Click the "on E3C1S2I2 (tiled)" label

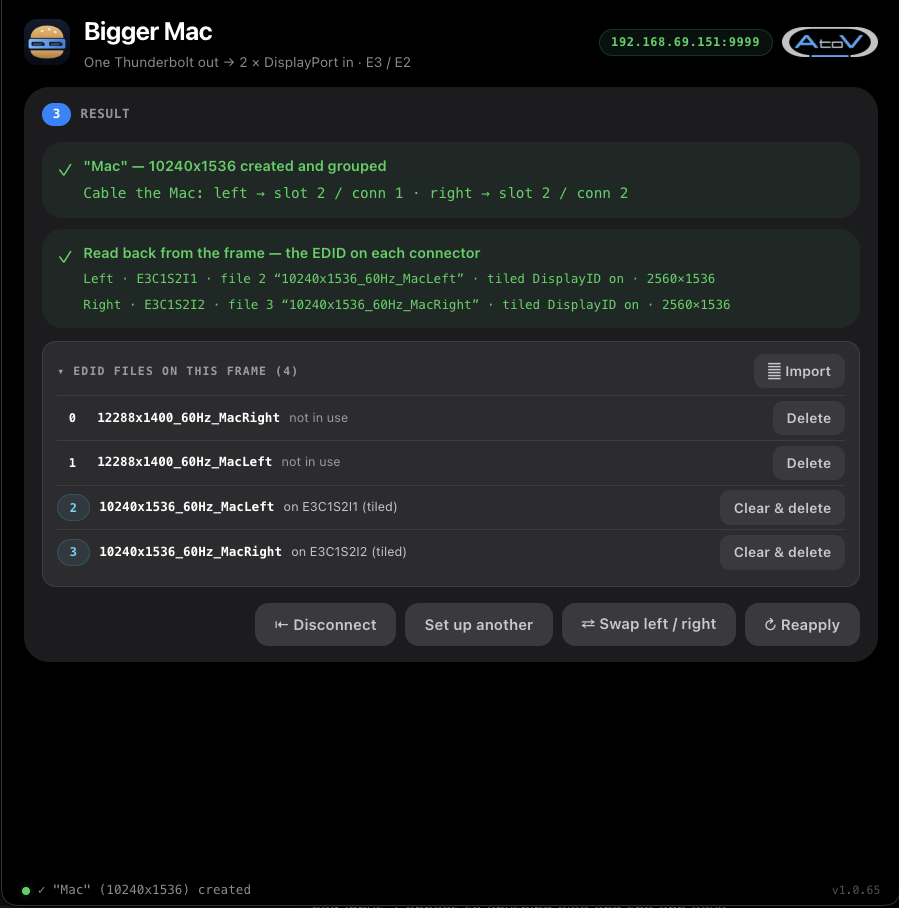coord(349,552)
